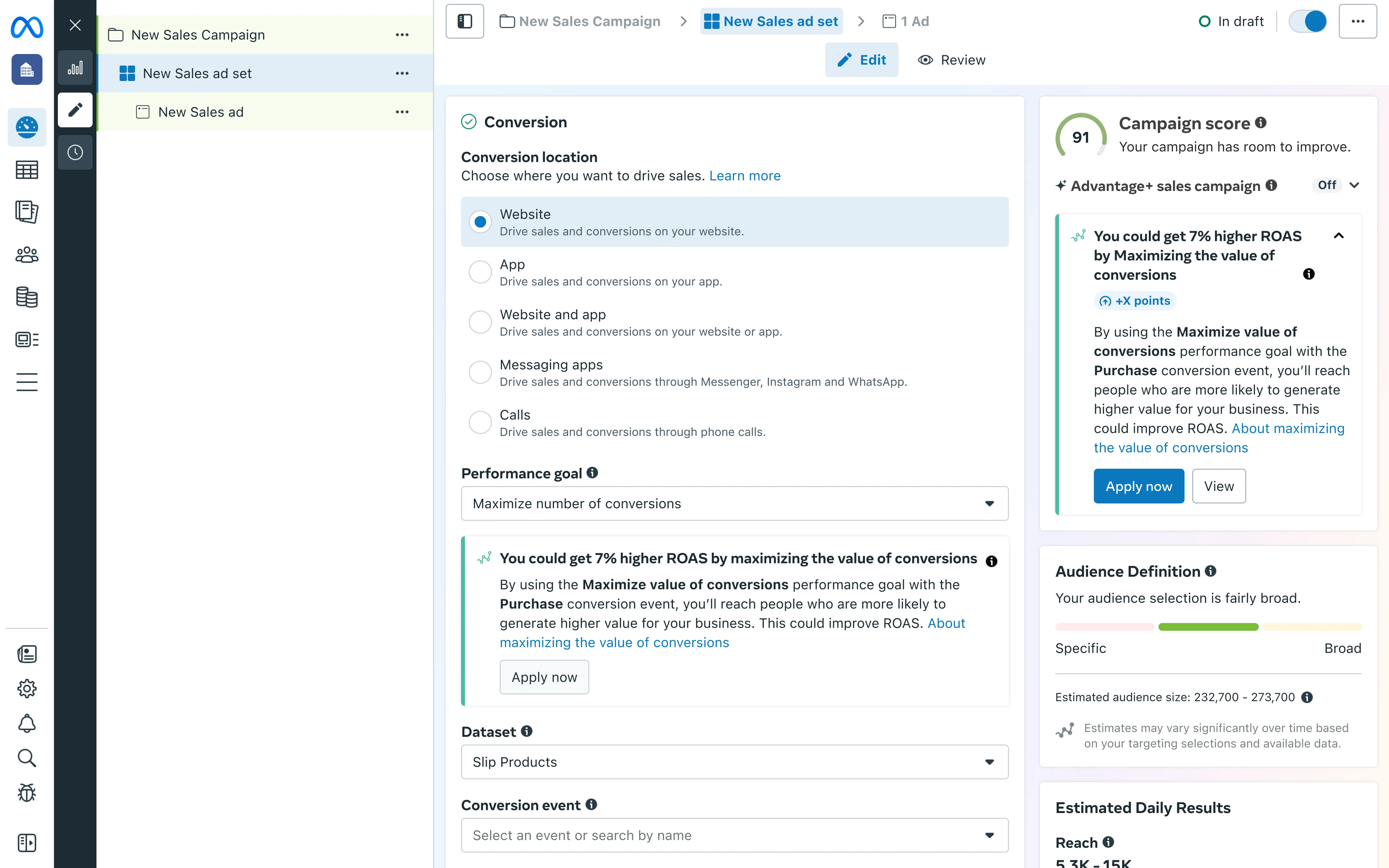Open the Learn more link

744,176
